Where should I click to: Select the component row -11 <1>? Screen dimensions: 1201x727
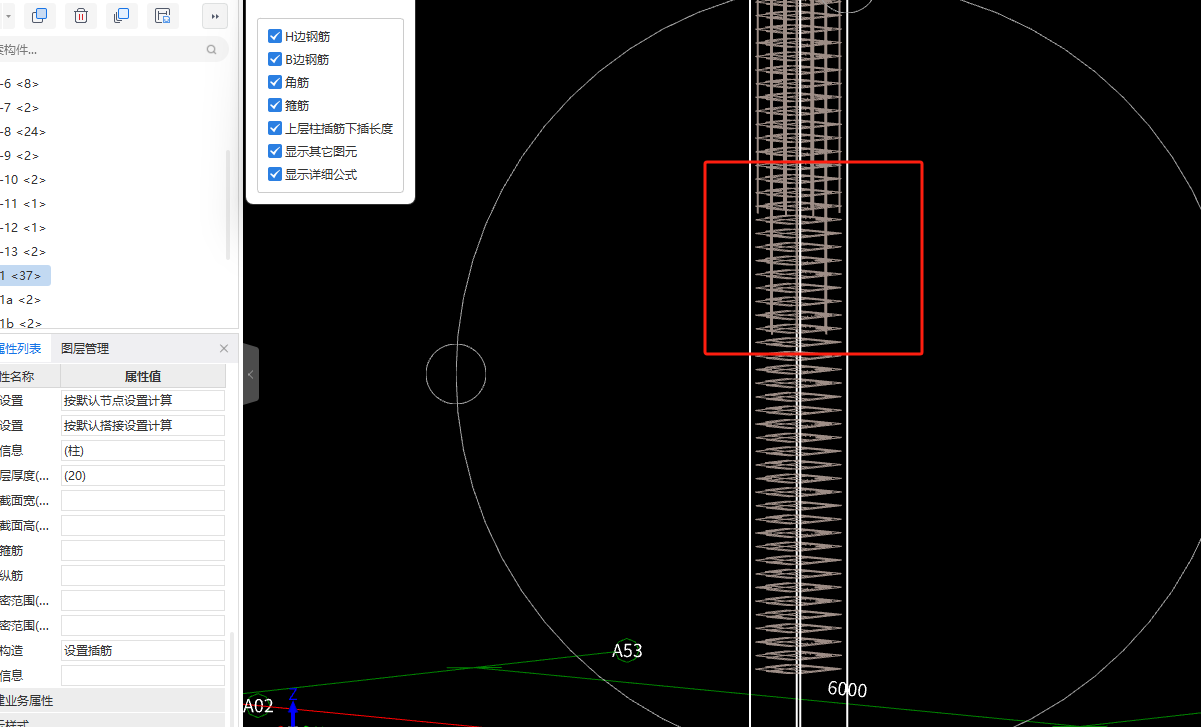point(23,204)
